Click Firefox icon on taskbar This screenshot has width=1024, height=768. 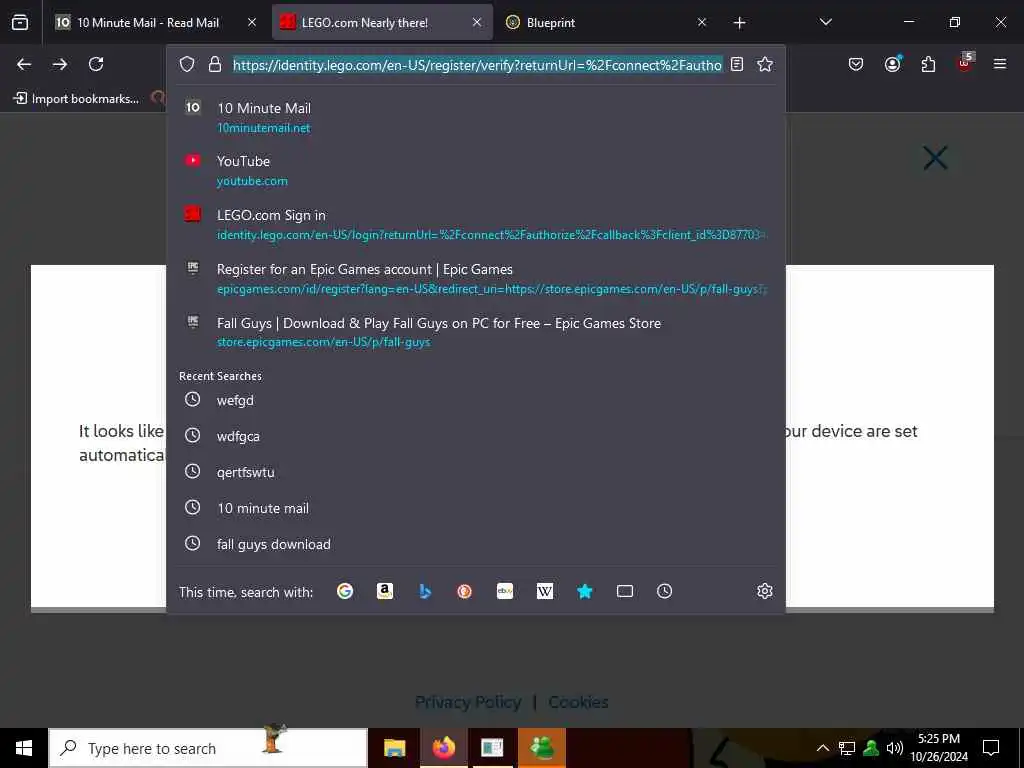[x=443, y=748]
